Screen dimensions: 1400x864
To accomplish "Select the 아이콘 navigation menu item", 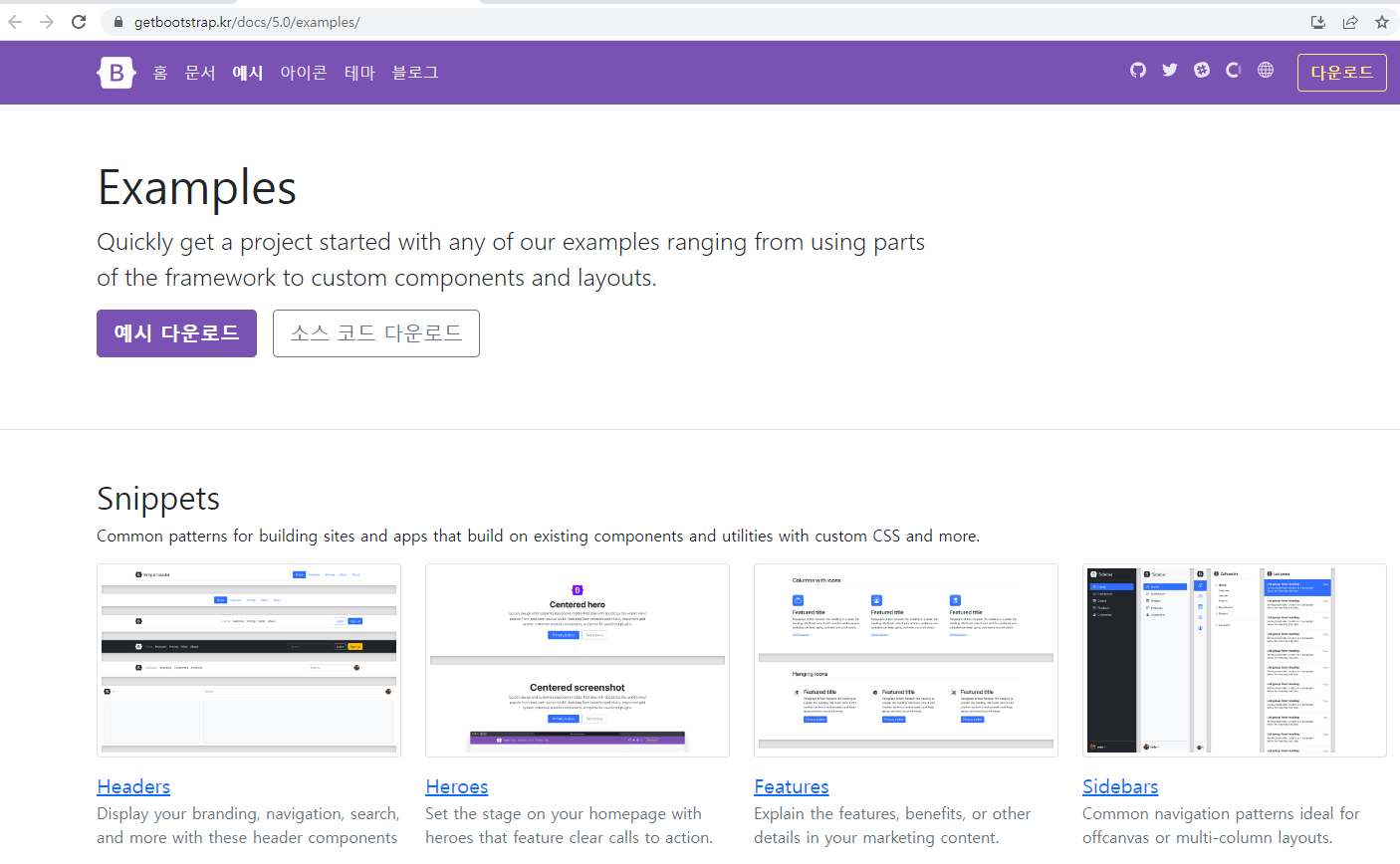I will [304, 73].
